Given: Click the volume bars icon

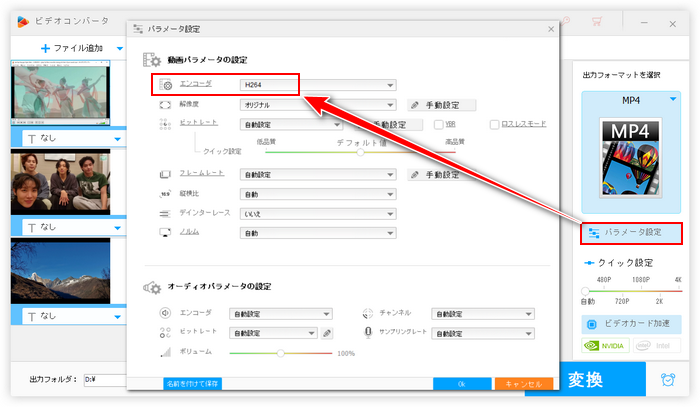Looking at the screenshot, I should pyautogui.click(x=166, y=352).
